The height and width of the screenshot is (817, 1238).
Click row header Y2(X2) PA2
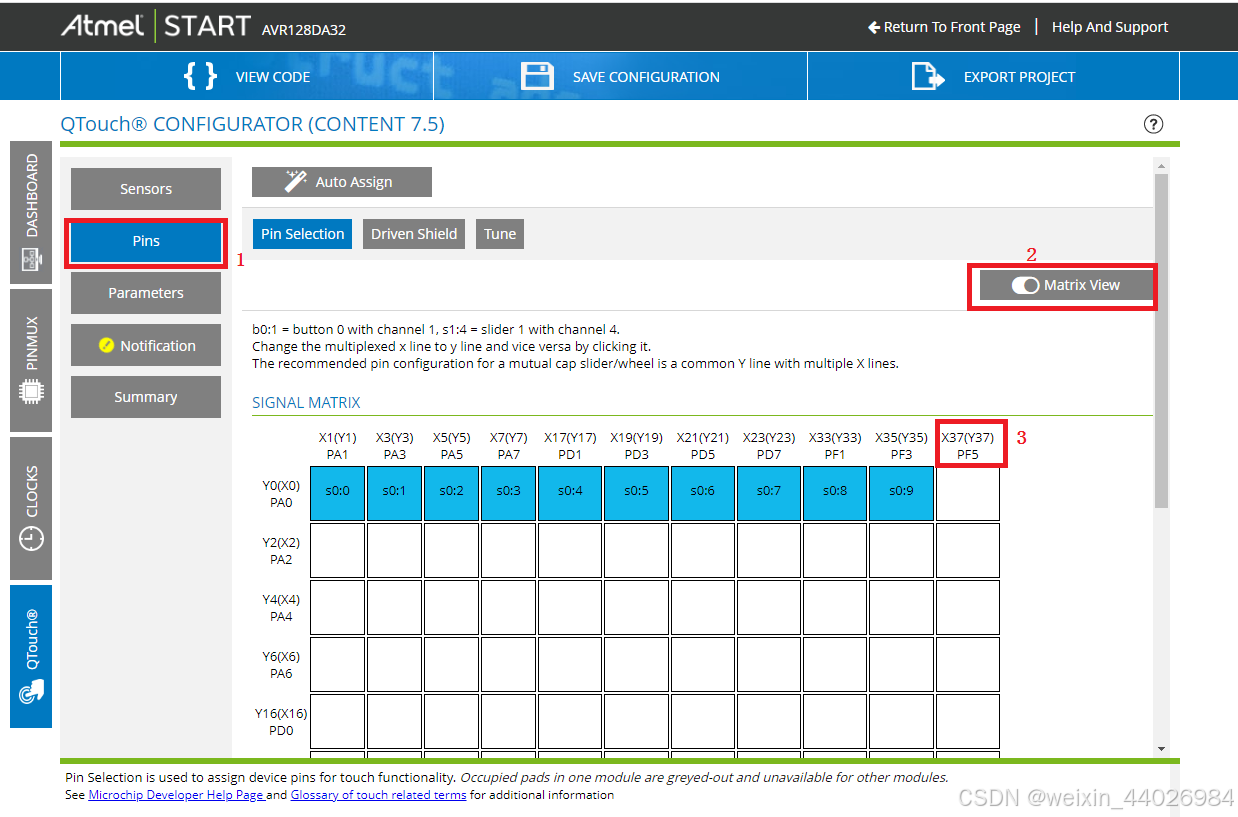[x=281, y=550]
